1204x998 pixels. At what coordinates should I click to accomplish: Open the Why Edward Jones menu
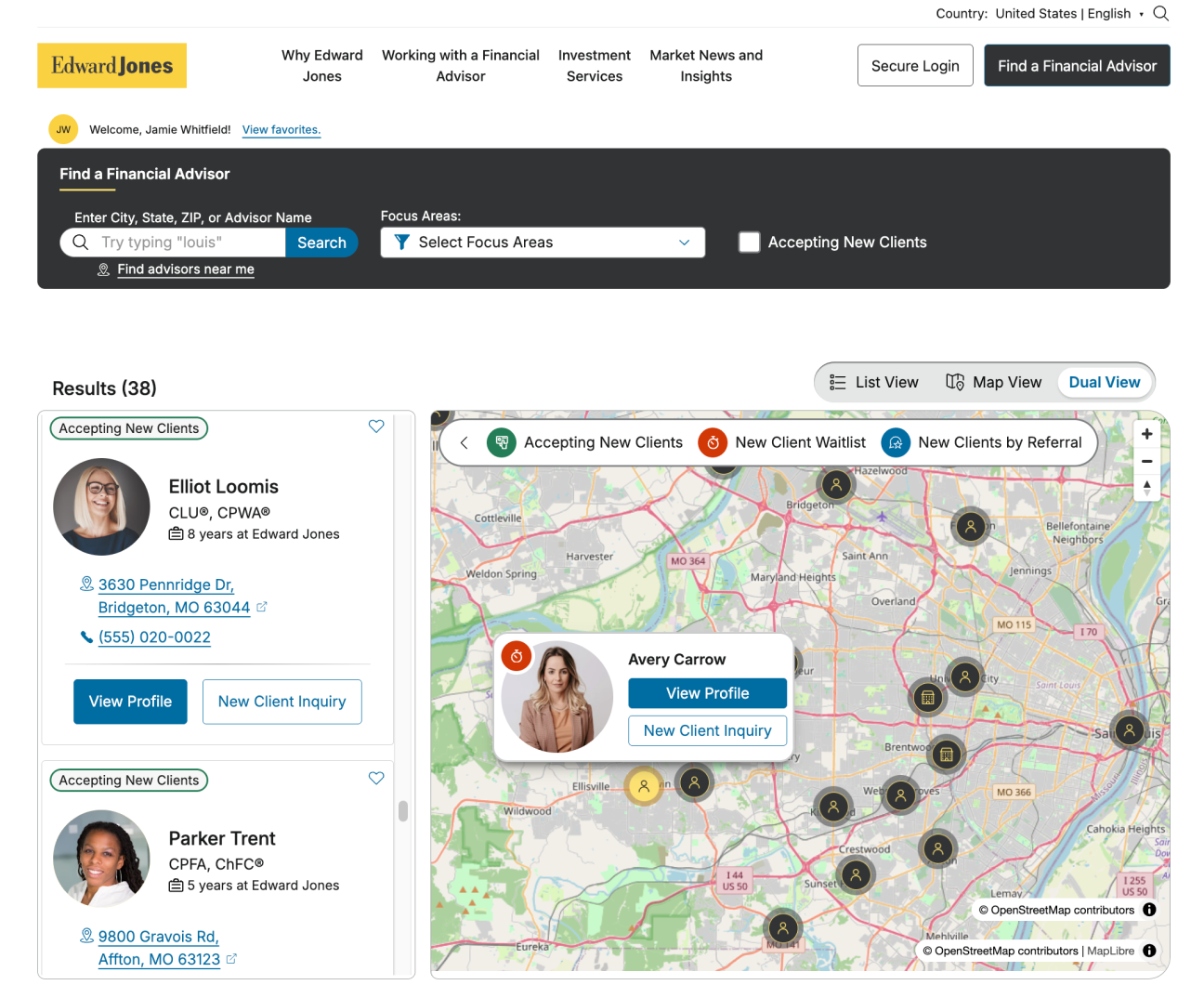tap(322, 66)
